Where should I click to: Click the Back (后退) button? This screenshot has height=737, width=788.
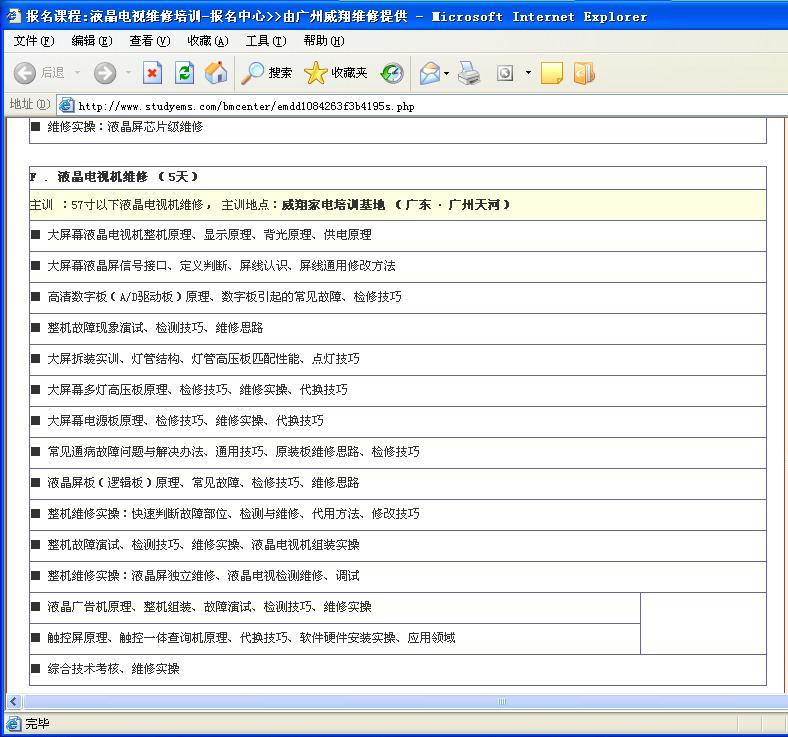point(40,72)
